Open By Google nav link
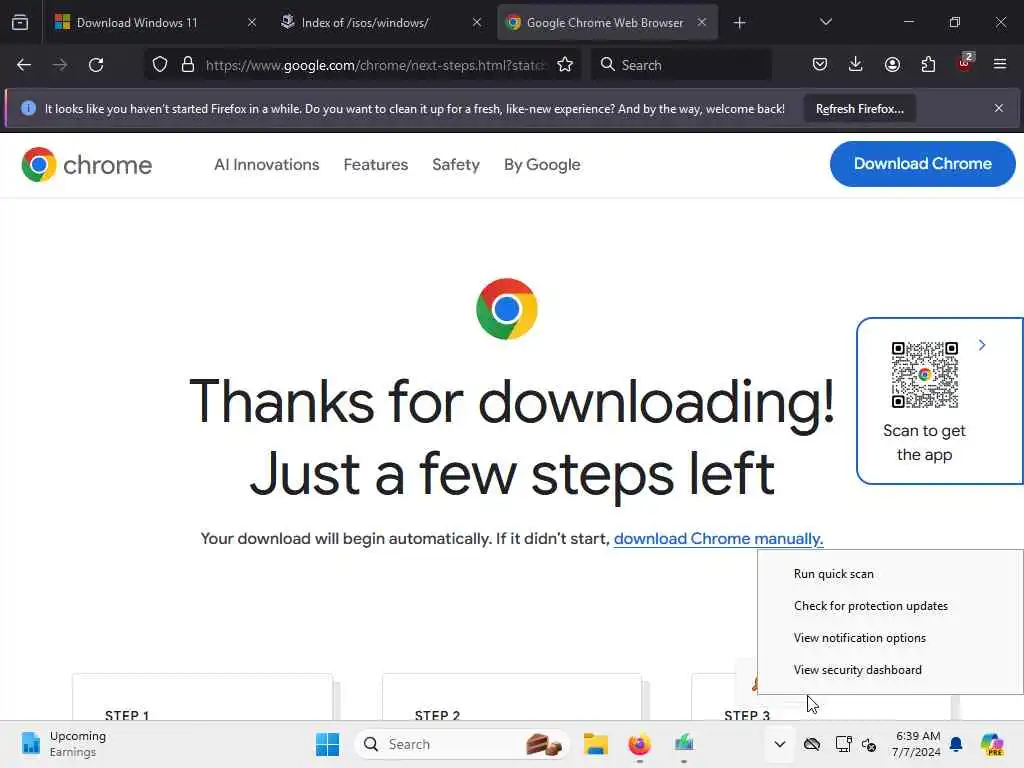 (x=542, y=165)
